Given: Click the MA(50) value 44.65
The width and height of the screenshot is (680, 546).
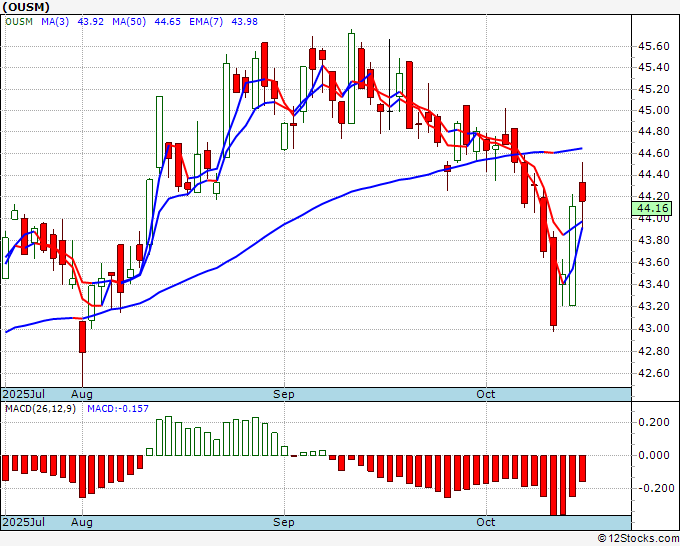Looking at the screenshot, I should [x=167, y=22].
